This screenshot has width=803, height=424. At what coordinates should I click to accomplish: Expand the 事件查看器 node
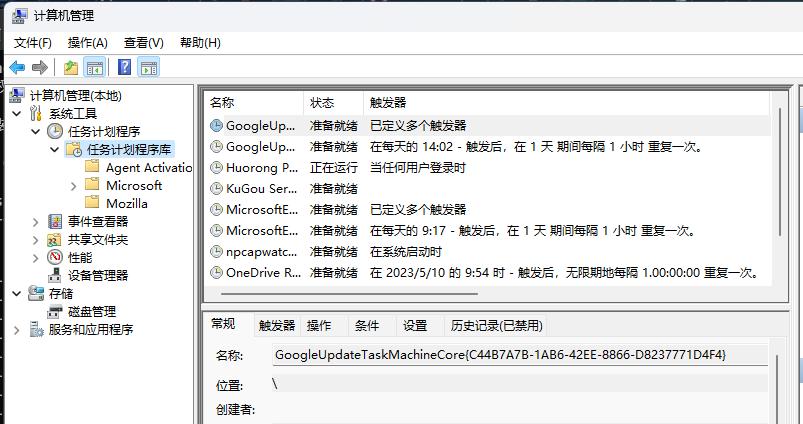click(35, 222)
